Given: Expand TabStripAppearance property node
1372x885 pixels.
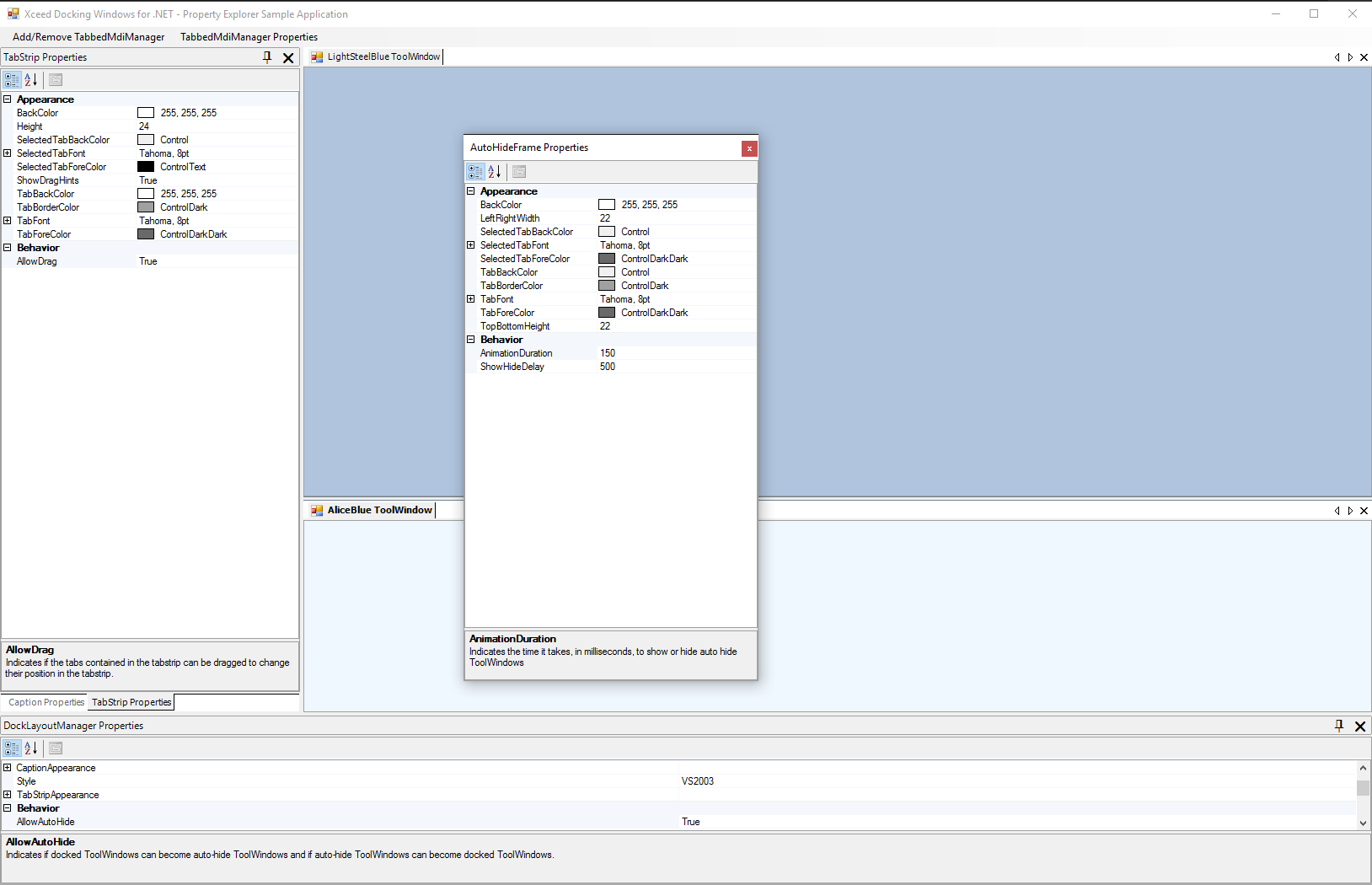Looking at the screenshot, I should [x=8, y=795].
